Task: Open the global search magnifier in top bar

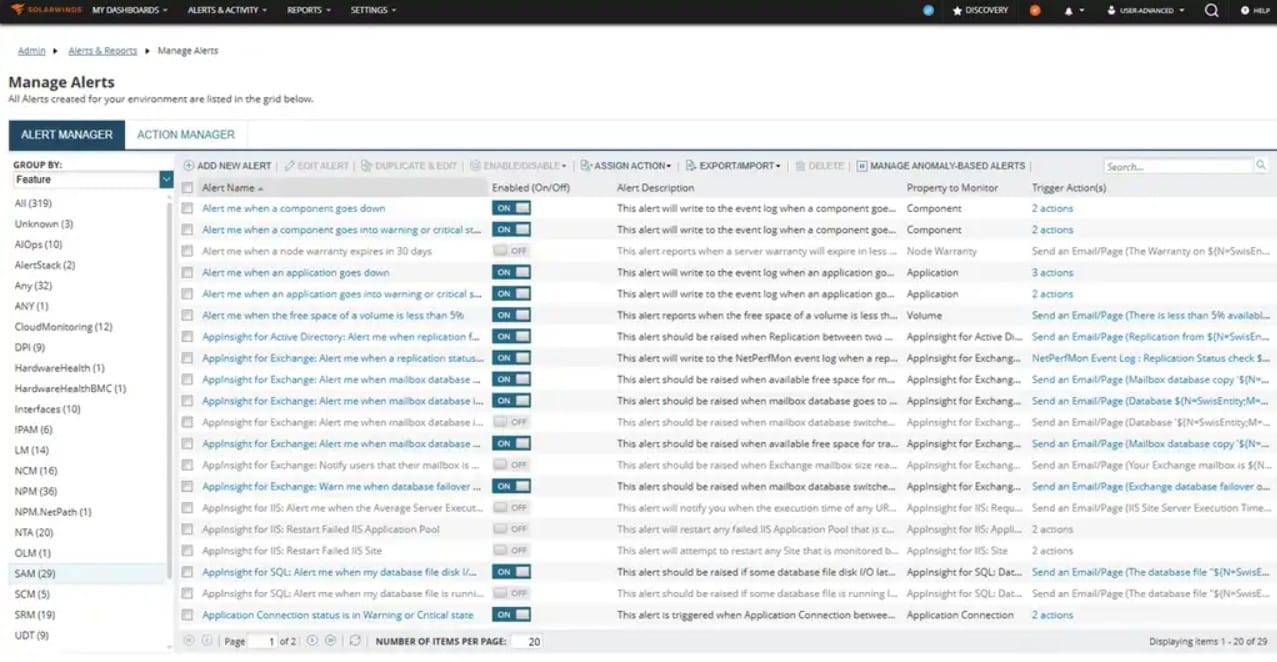Action: pyautogui.click(x=1211, y=10)
